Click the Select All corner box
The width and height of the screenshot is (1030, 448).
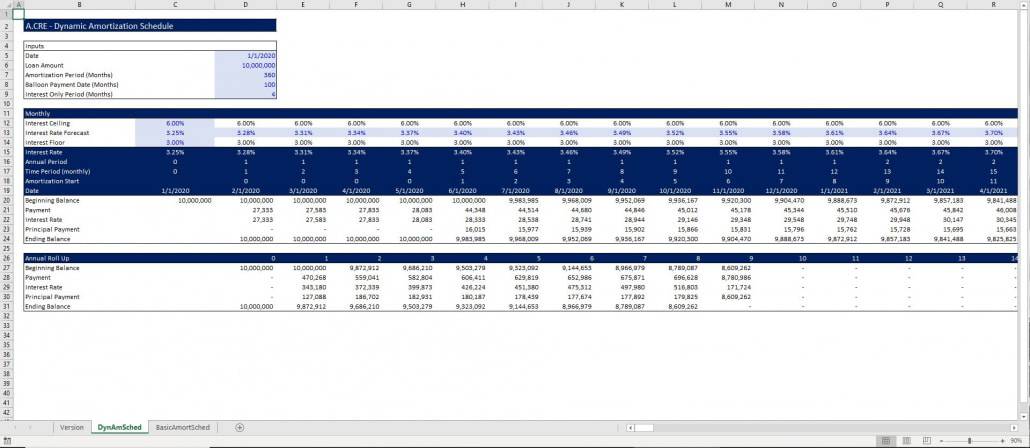(x=6, y=5)
